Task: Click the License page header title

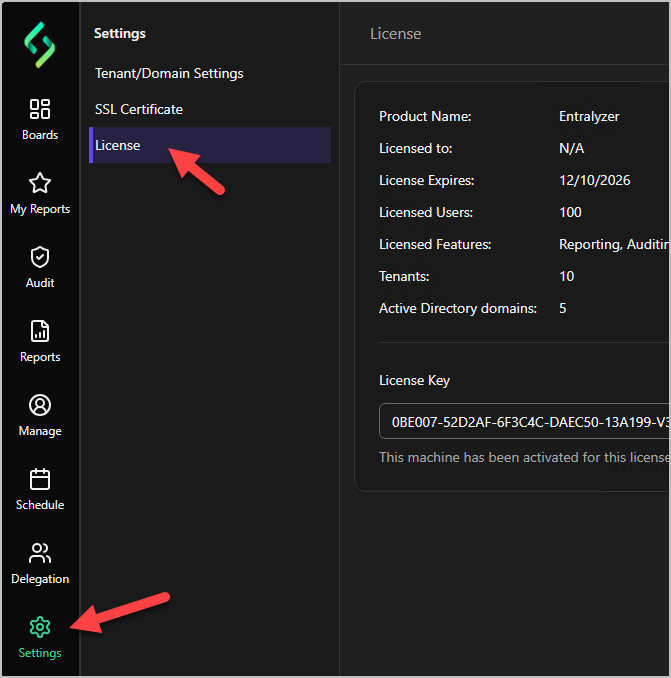Action: click(396, 33)
